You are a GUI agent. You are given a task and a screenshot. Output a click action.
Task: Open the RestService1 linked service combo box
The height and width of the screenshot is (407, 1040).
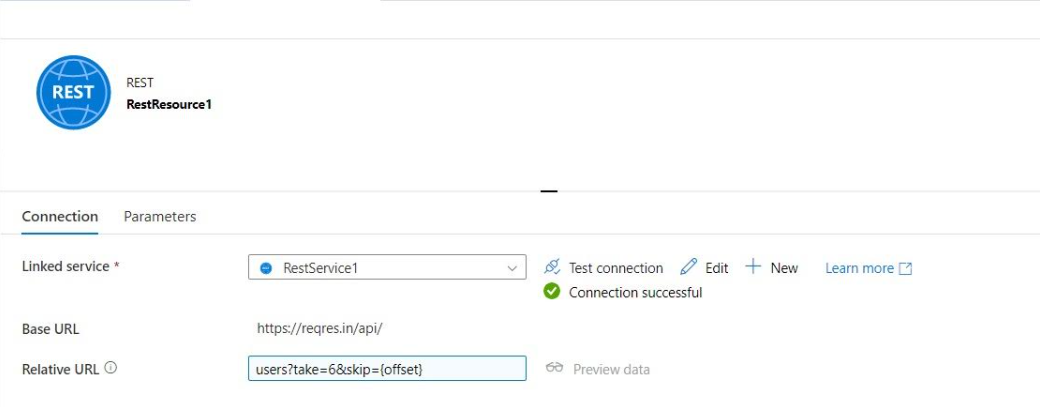(x=387, y=267)
